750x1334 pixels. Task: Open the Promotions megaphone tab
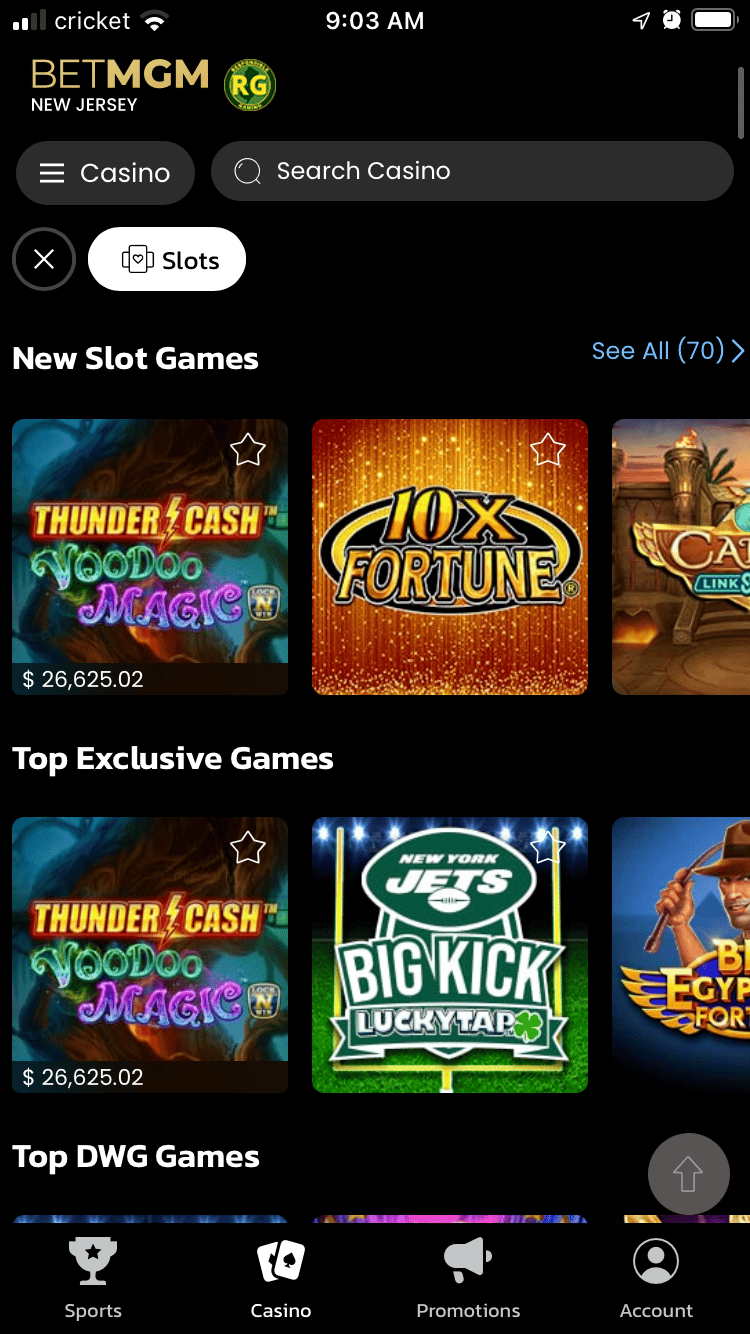pos(468,1278)
